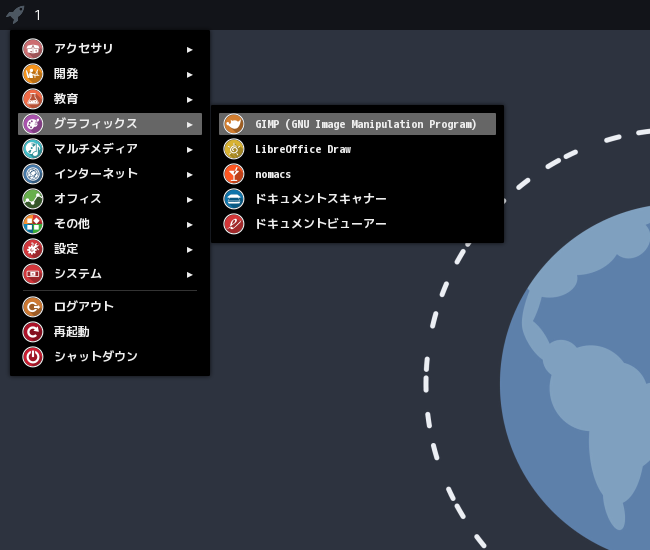Launch ドキュメントビューアー from the submenu
Screen dimensions: 650x550
point(357,224)
